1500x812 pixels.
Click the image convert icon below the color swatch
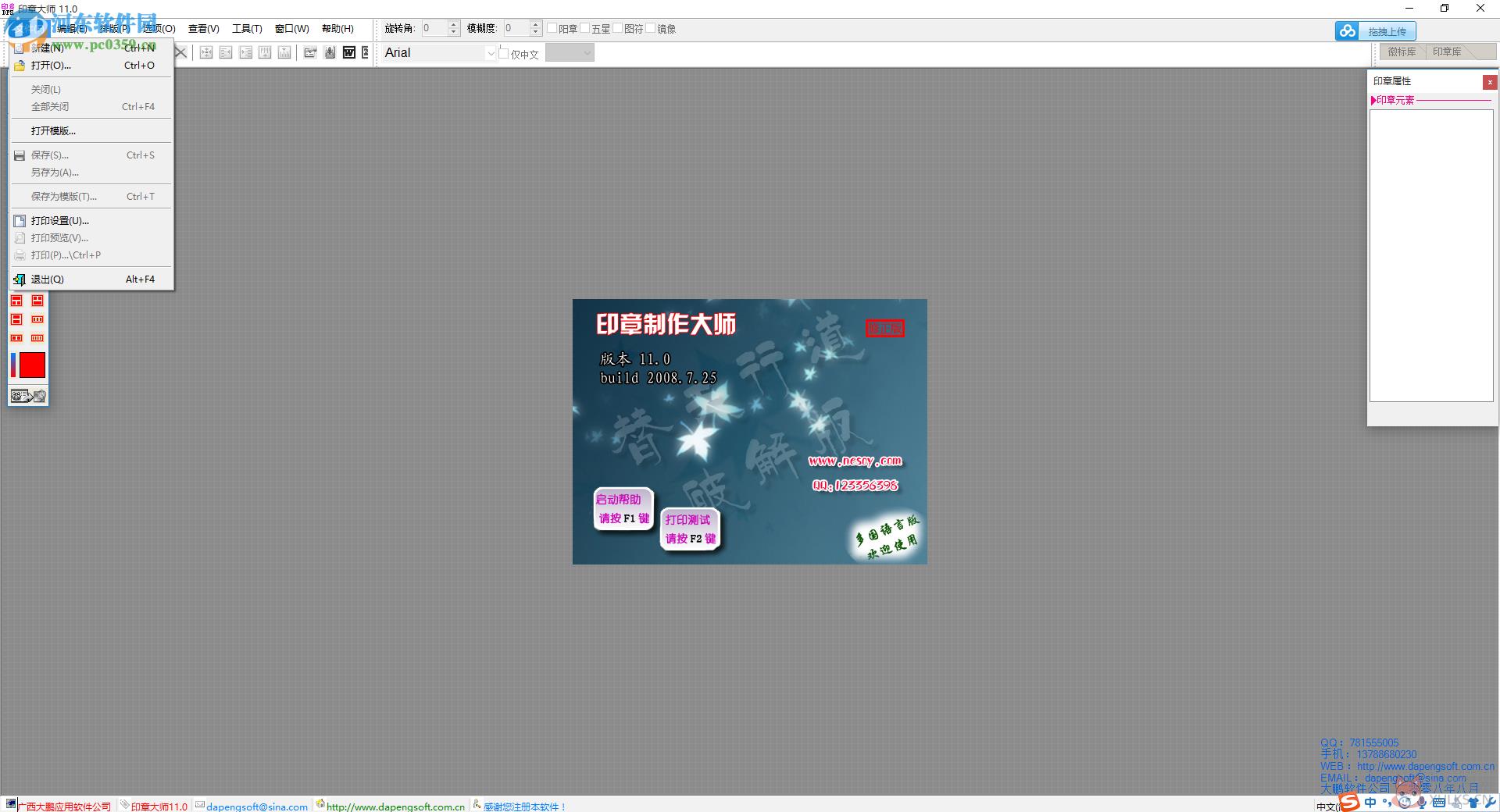(x=29, y=396)
